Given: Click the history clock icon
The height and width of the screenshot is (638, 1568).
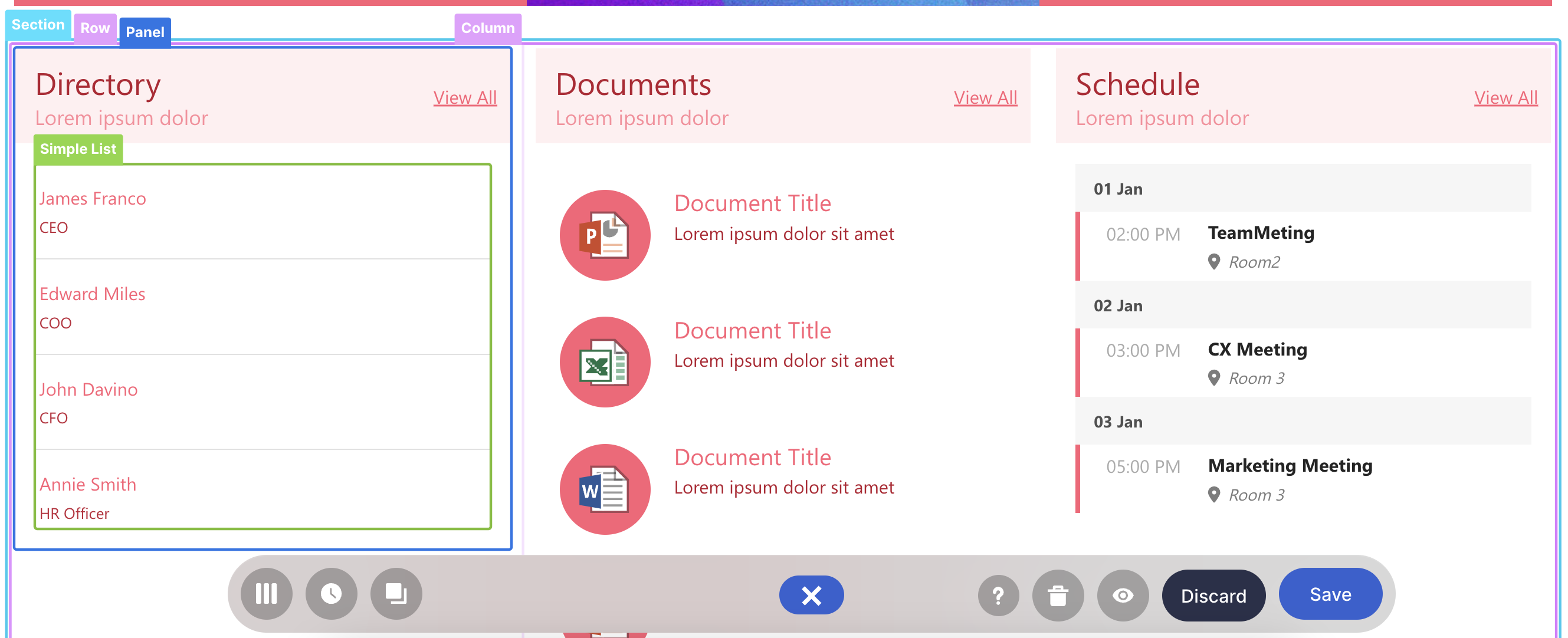Looking at the screenshot, I should [x=331, y=594].
